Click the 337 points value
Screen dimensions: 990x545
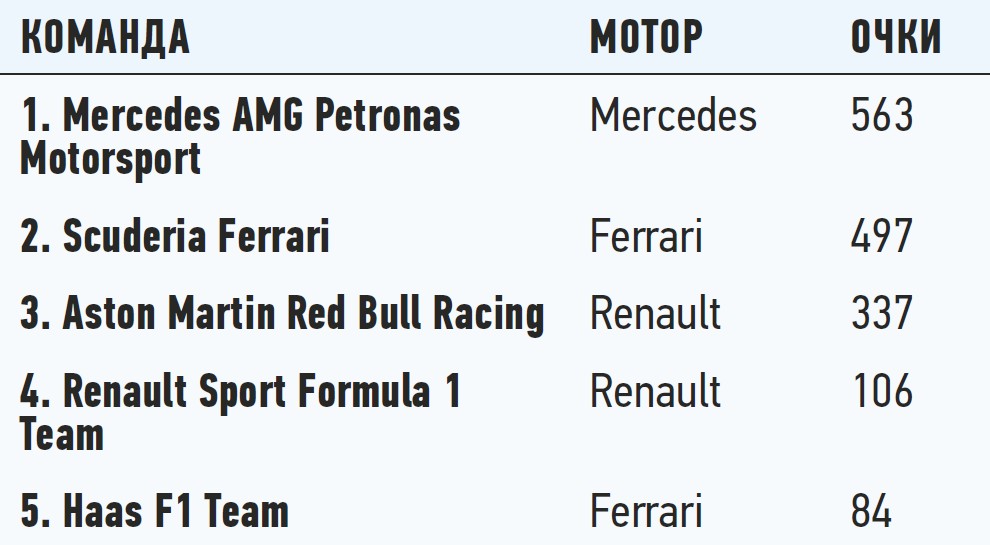click(882, 313)
